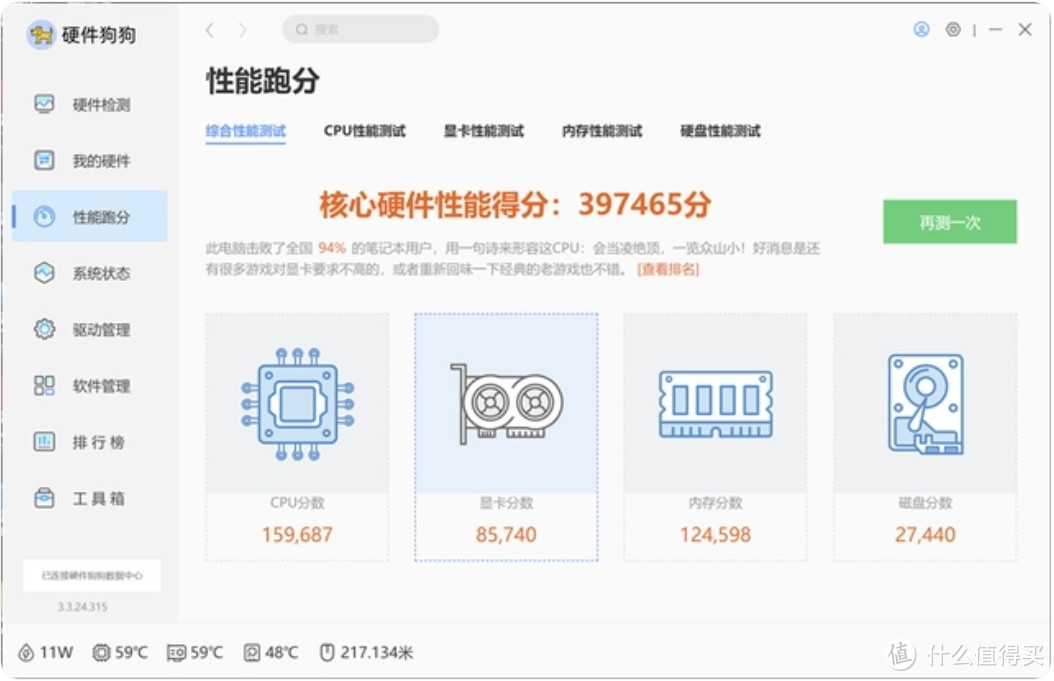Click the 再测一次 green button
The width and height of the screenshot is (1054, 681).
pyautogui.click(x=950, y=222)
